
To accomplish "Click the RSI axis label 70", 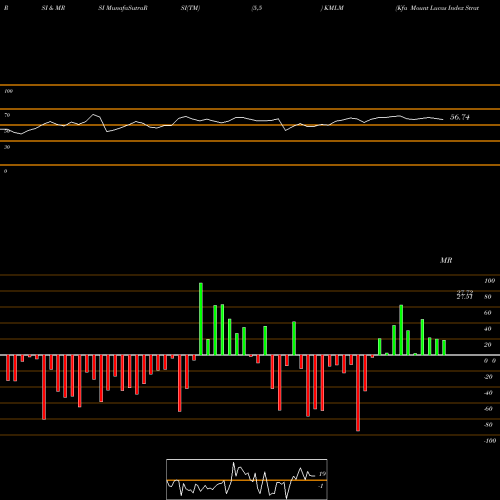I will point(7,115).
